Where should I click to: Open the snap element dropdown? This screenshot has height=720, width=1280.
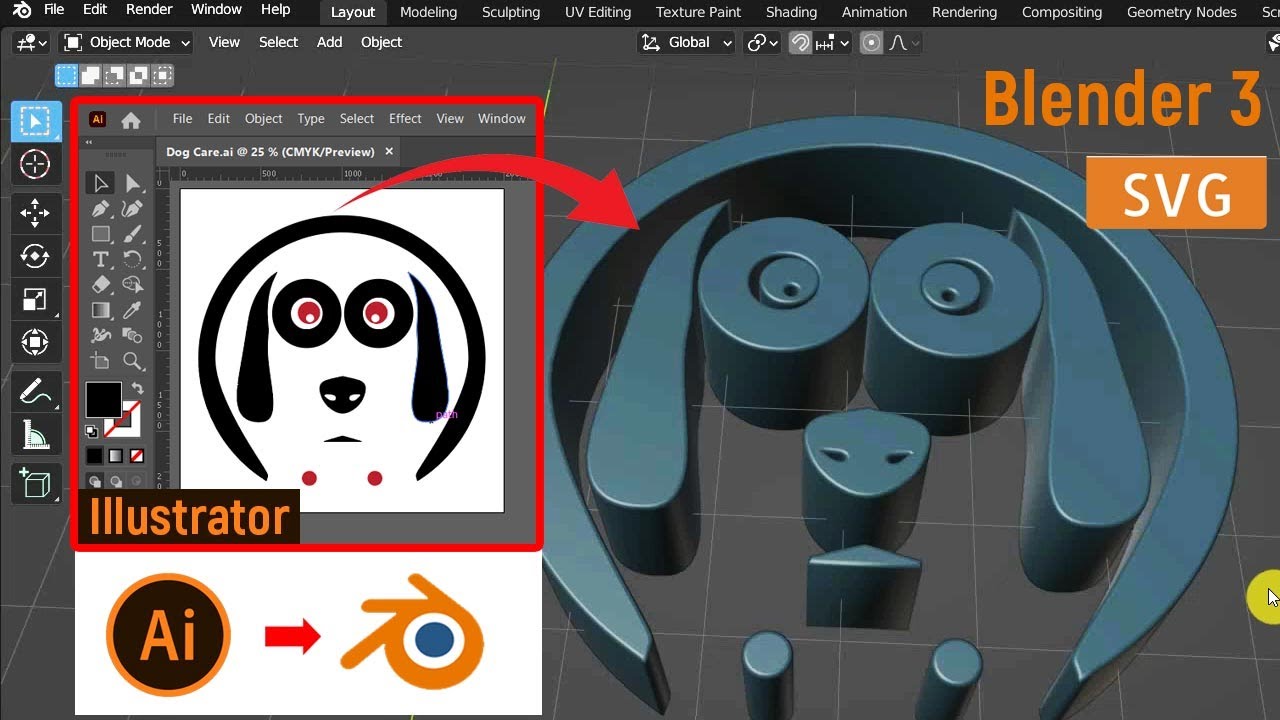(832, 42)
